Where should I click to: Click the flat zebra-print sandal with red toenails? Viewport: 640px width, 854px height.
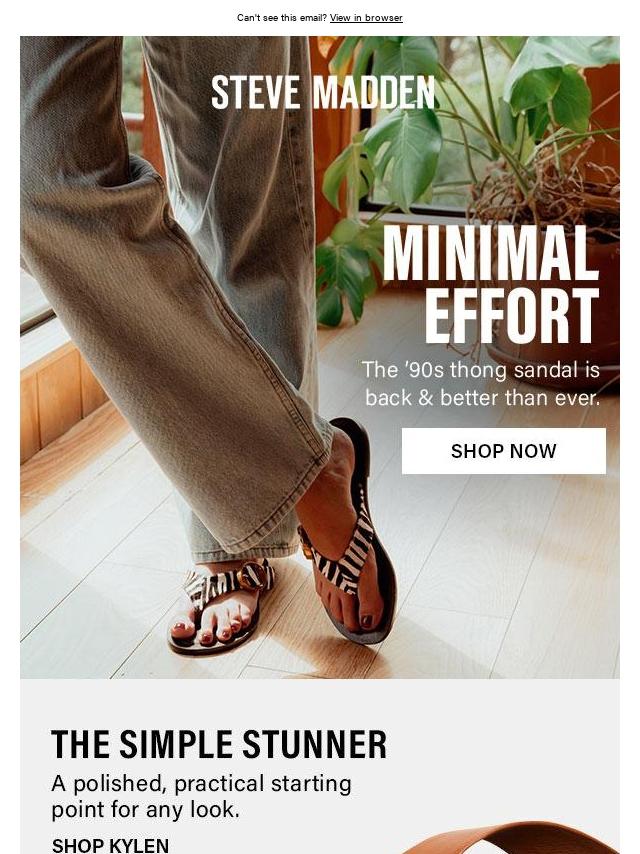221,607
